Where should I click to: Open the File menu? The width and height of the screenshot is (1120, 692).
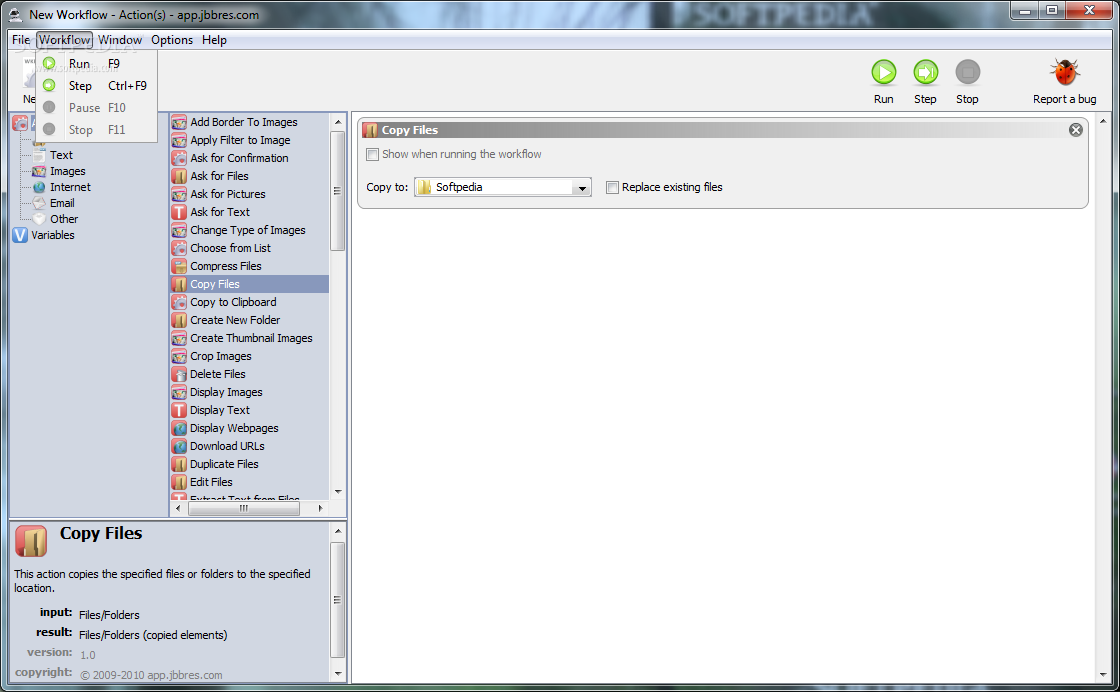[21, 40]
